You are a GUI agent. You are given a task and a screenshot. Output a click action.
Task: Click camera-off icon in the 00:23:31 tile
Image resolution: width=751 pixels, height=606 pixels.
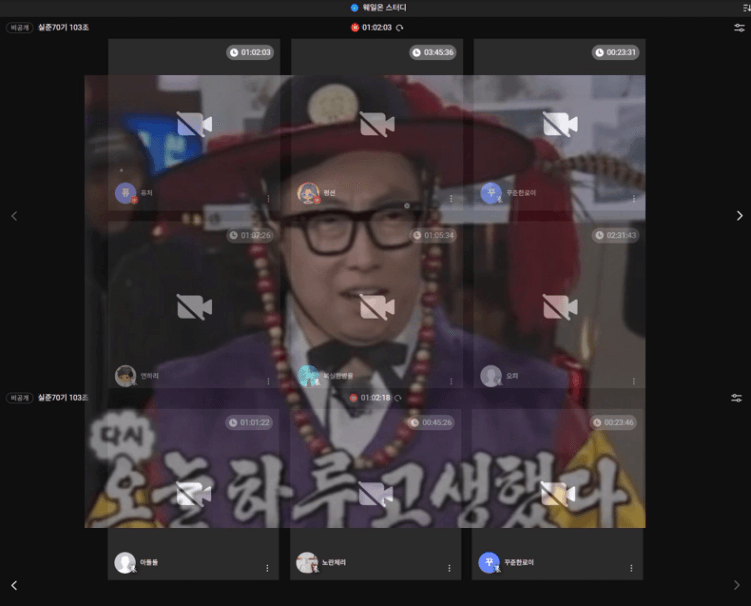(x=560, y=124)
